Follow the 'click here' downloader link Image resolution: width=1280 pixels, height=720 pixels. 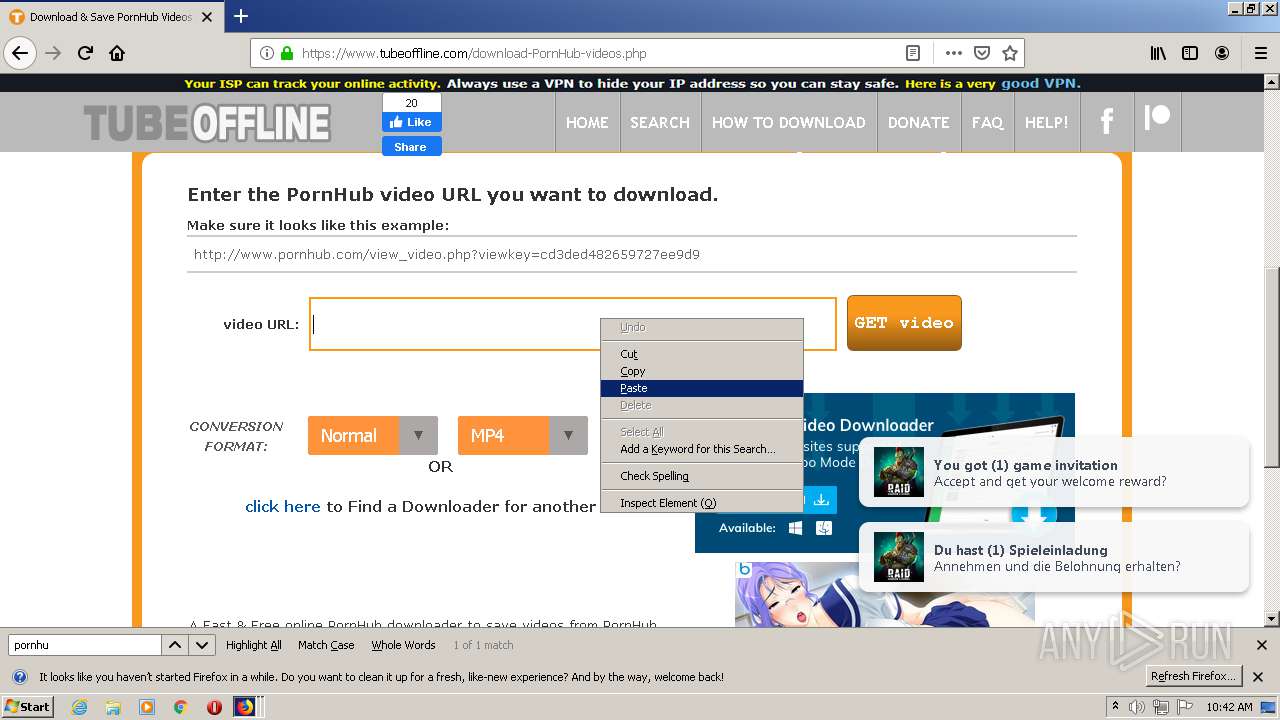(283, 506)
